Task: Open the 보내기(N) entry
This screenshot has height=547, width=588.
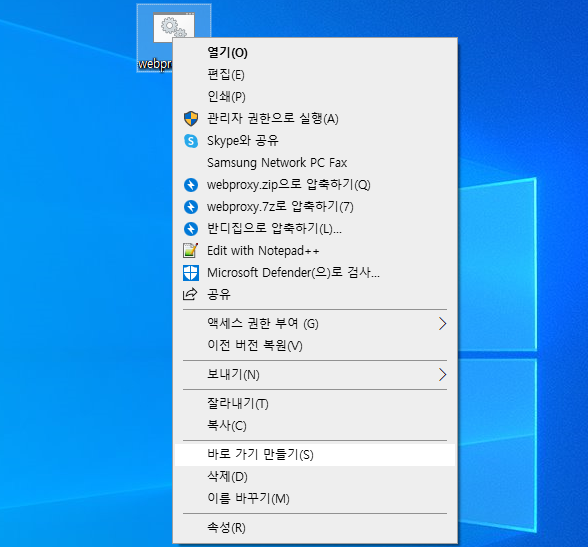Action: coord(315,374)
